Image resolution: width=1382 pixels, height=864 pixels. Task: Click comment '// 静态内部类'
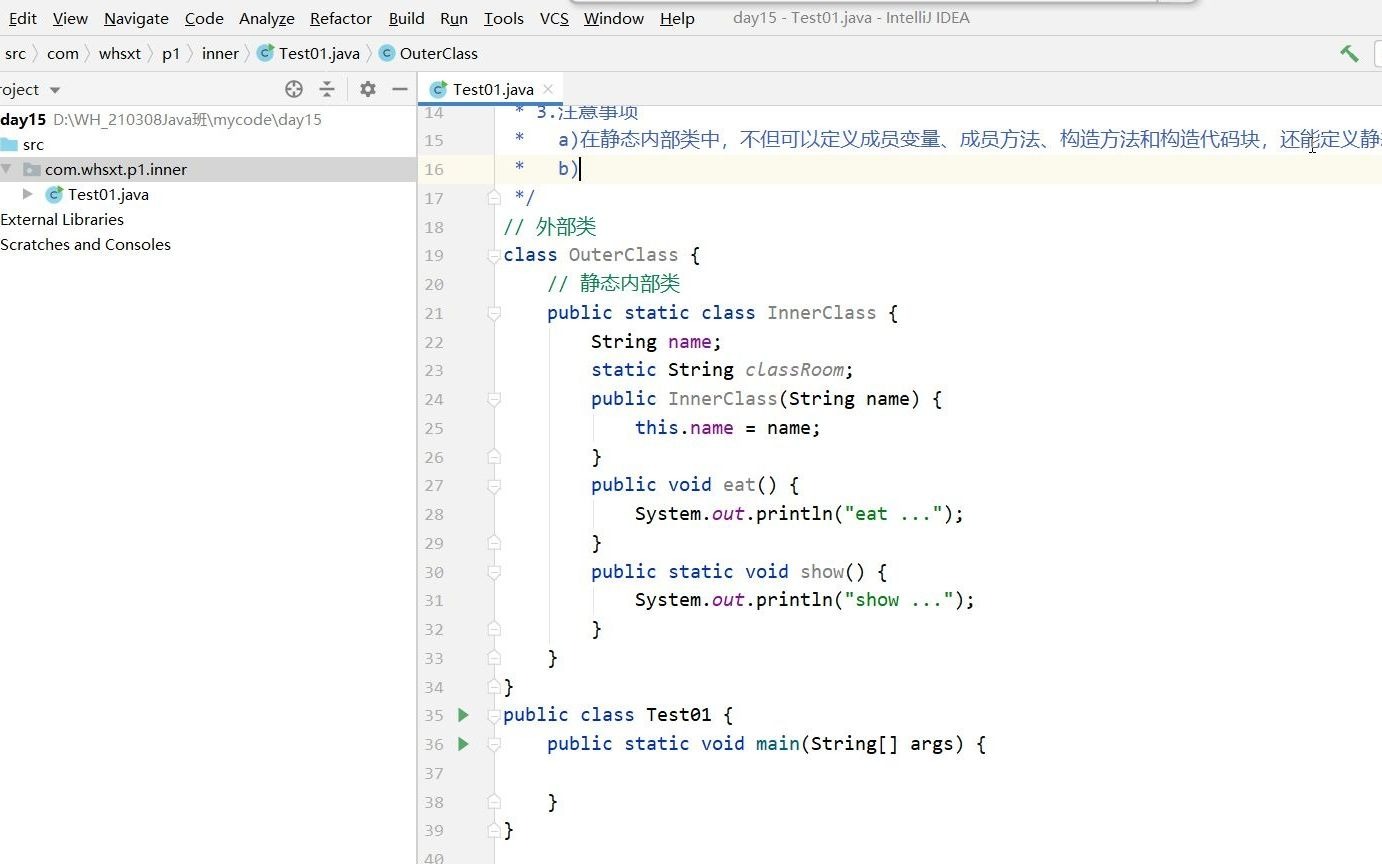click(x=614, y=284)
